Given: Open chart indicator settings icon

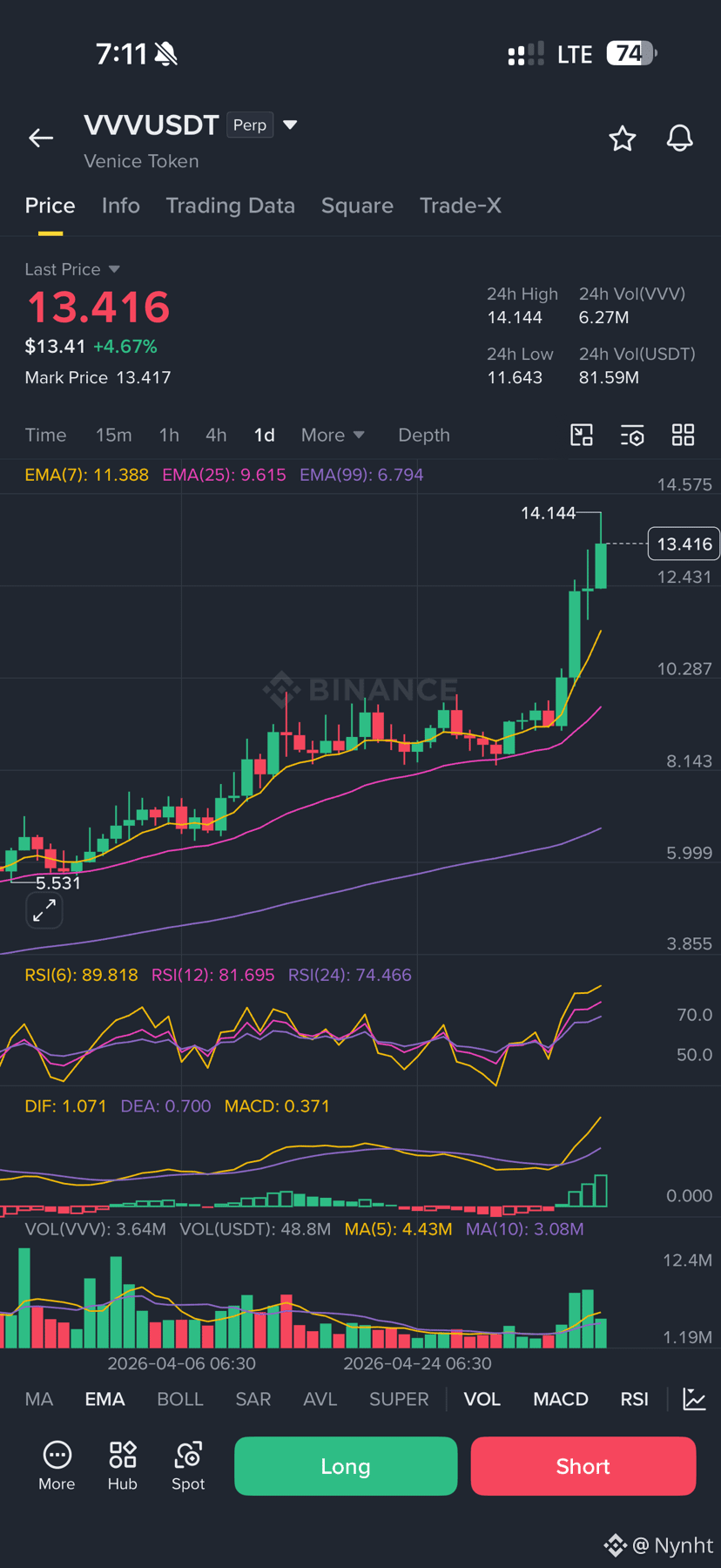Looking at the screenshot, I should pos(632,435).
